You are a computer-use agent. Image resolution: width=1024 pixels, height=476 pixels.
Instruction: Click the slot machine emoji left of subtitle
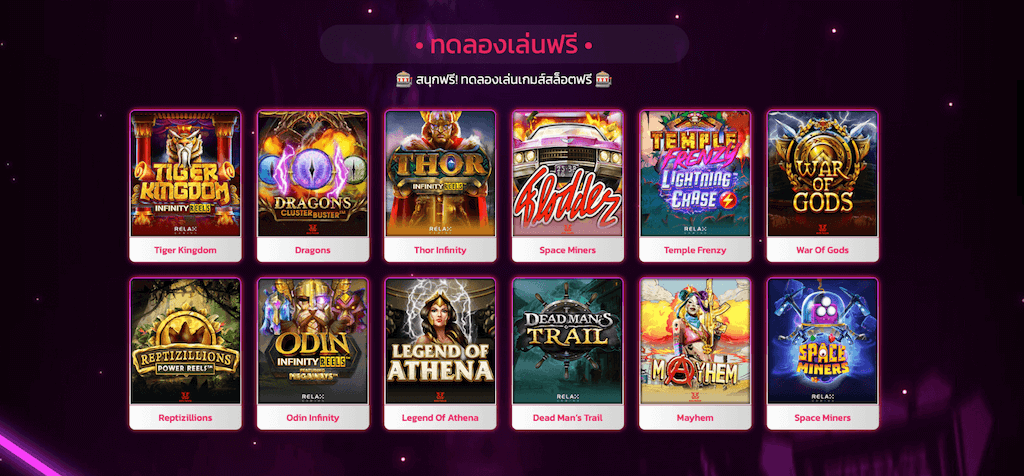tap(404, 80)
